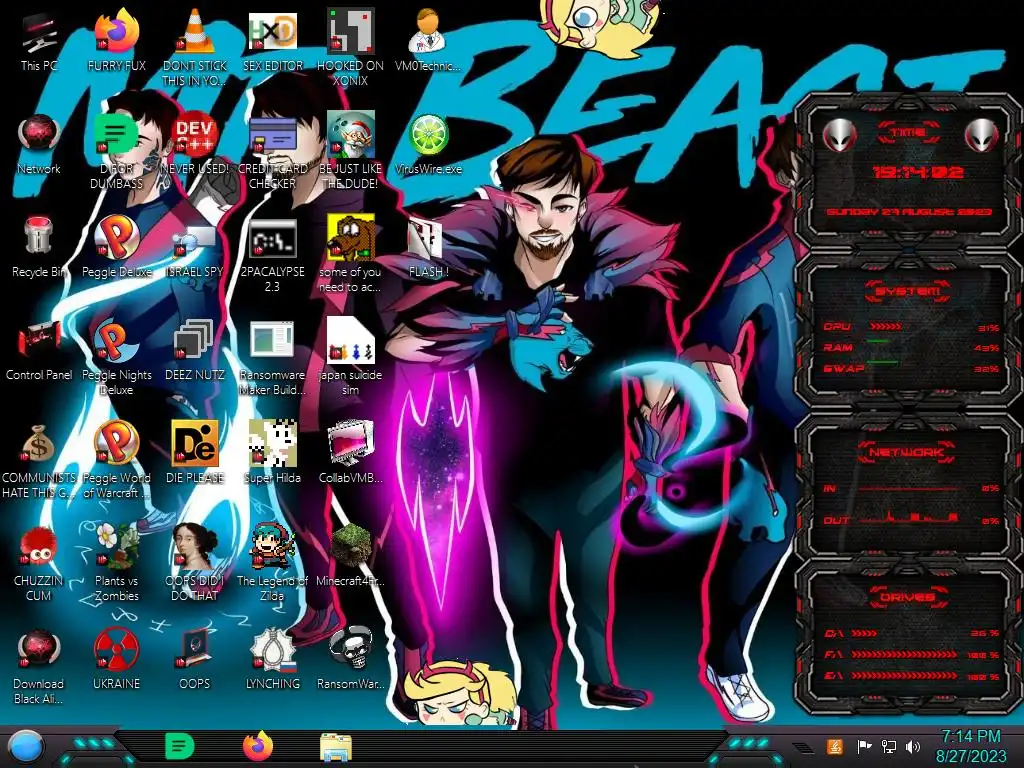This screenshot has width=1024, height=768.
Task: Select the Download Black Ali icon
Action: point(39,666)
